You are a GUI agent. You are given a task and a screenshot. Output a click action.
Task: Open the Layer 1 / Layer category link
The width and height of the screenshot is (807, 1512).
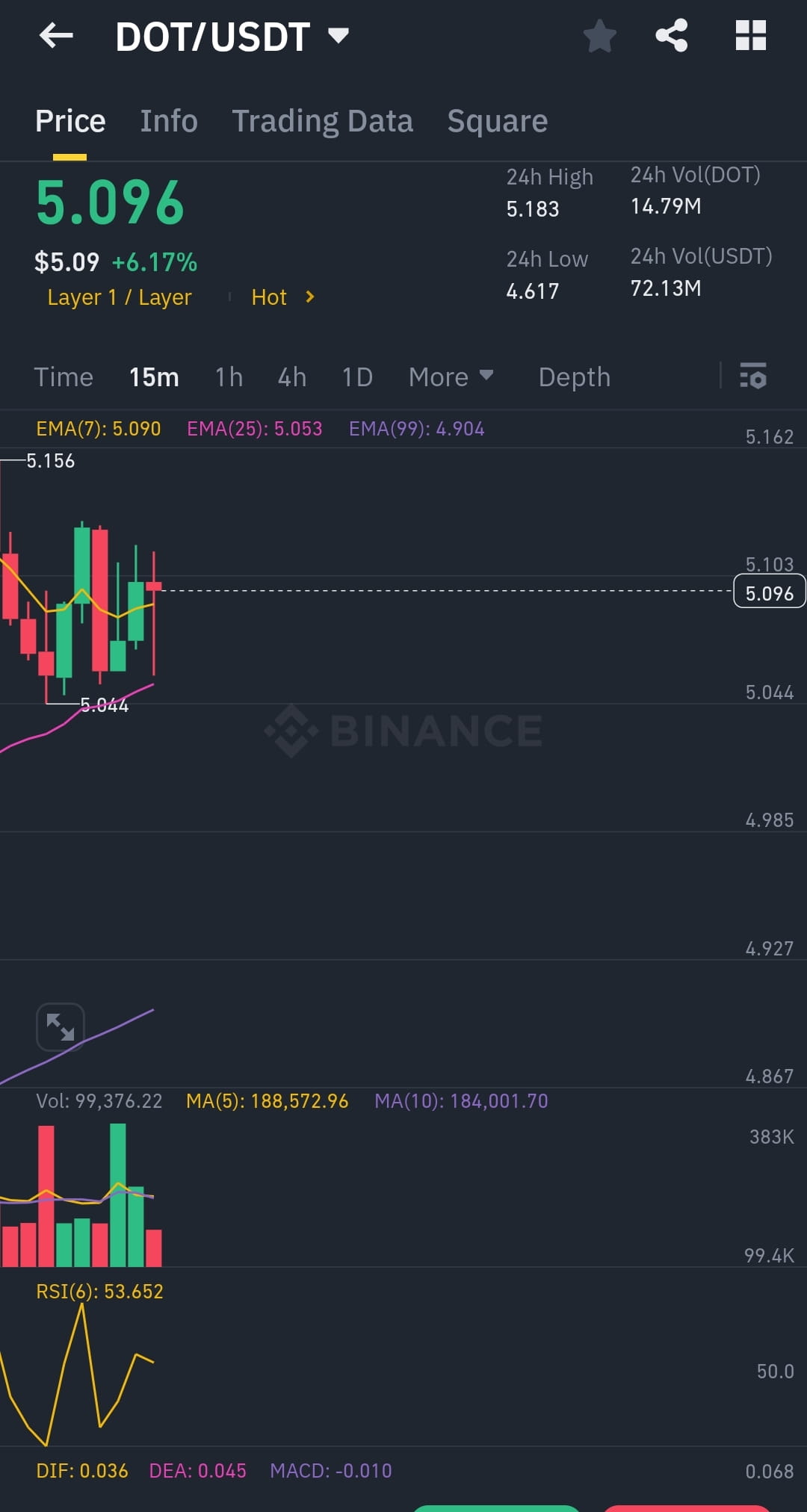click(x=120, y=297)
